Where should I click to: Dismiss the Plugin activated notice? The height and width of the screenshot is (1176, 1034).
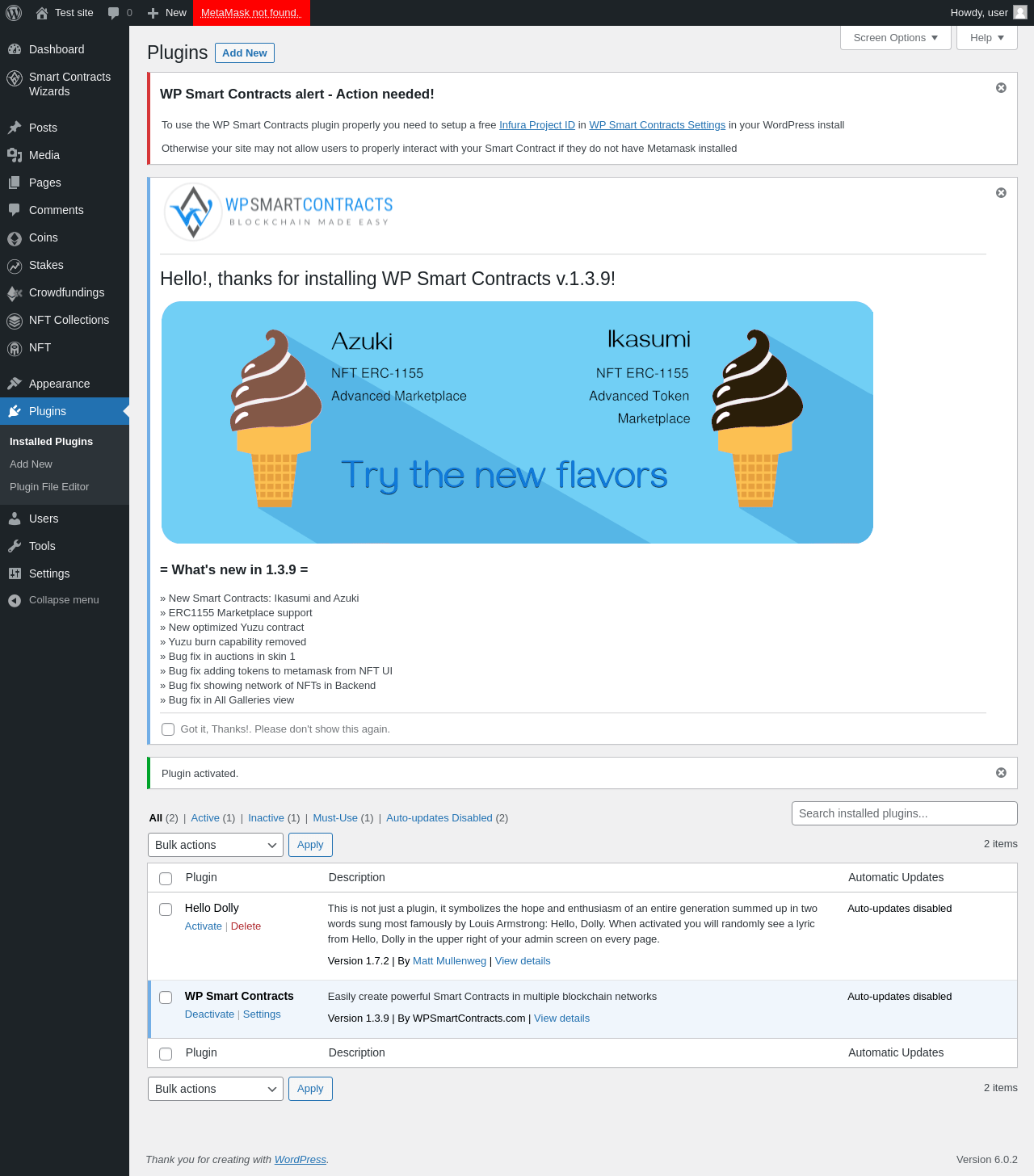tap(1001, 773)
